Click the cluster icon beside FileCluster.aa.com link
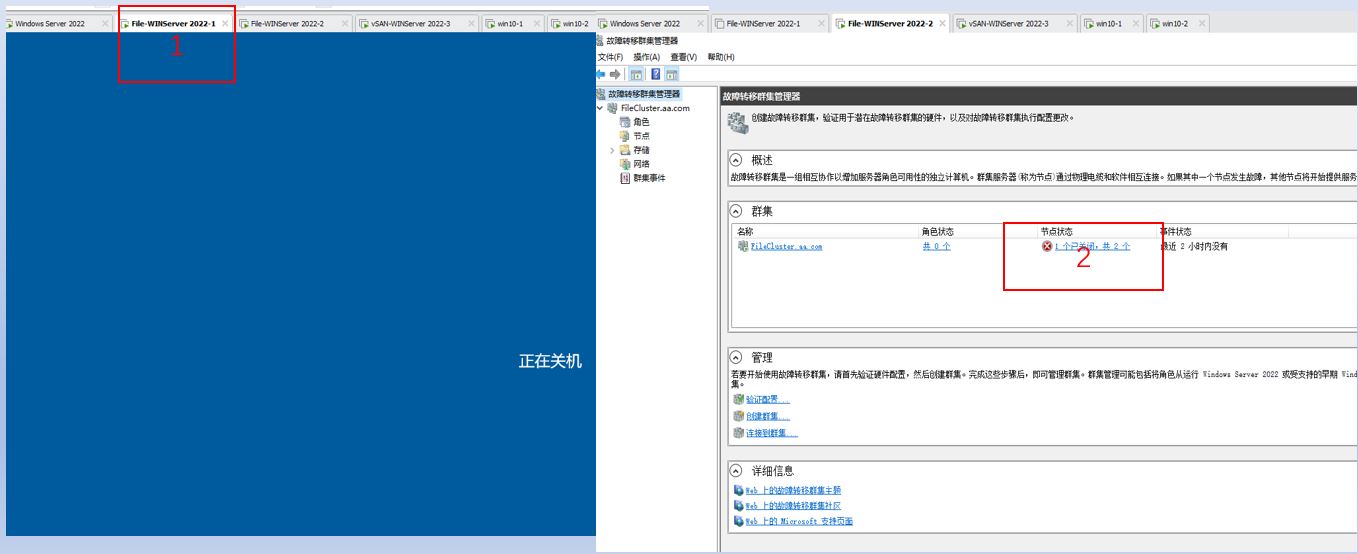The width and height of the screenshot is (1358, 554). coord(743,246)
